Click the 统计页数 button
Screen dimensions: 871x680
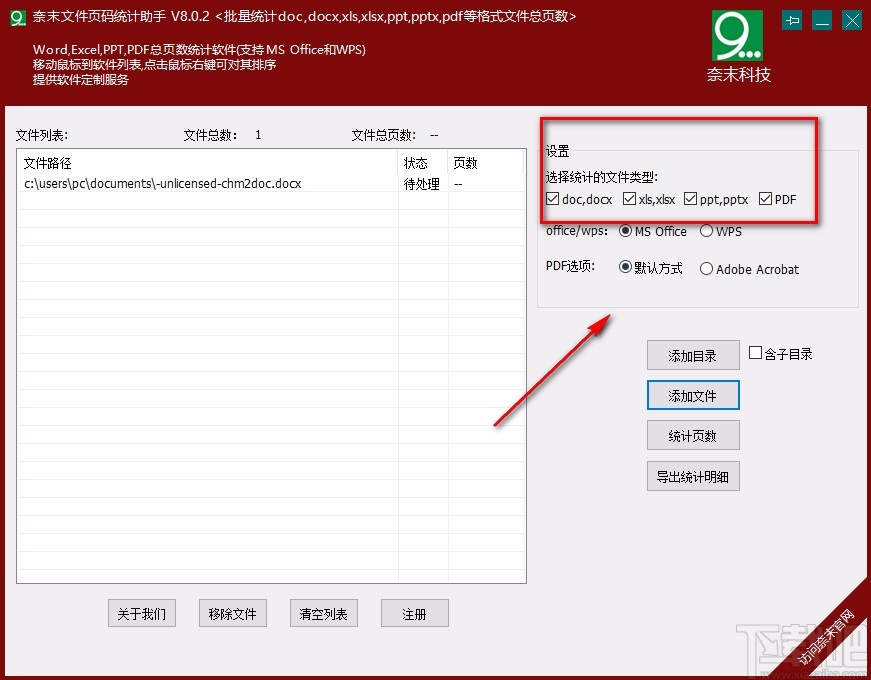[x=693, y=435]
